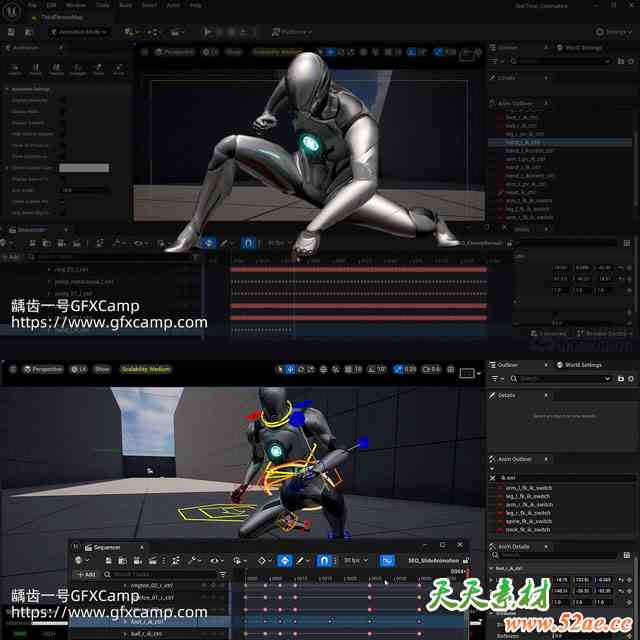Click SEQ_SlideAnimation breadcrumb in floating Sequencer

click(433, 560)
